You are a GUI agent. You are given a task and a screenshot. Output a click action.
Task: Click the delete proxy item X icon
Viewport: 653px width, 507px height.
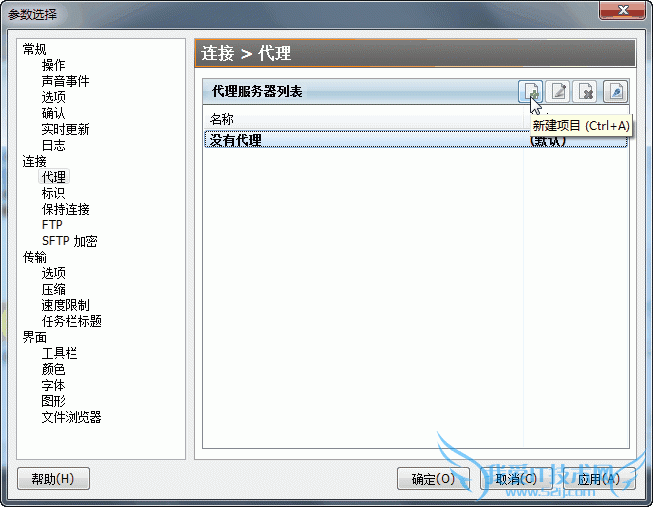click(585, 91)
